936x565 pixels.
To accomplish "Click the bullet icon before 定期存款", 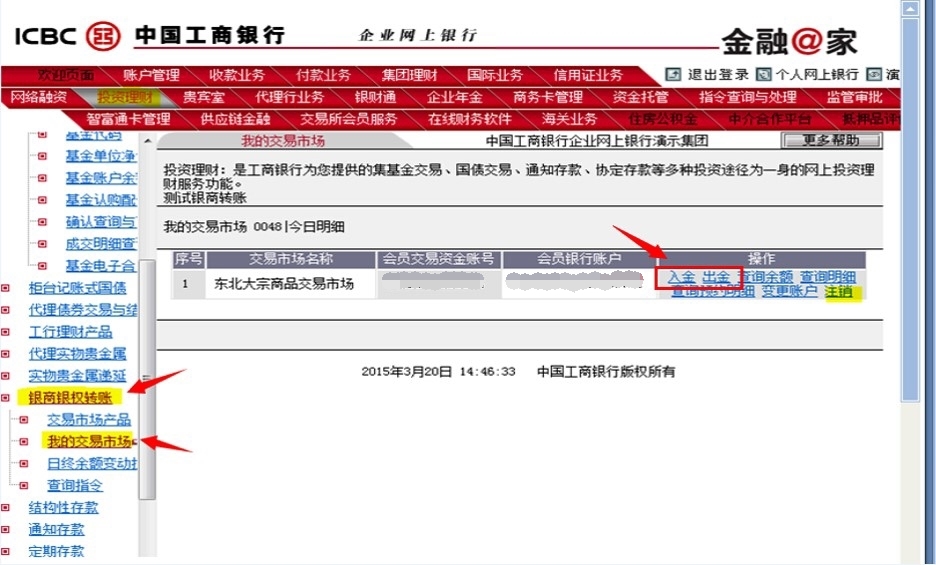I will click(6, 551).
